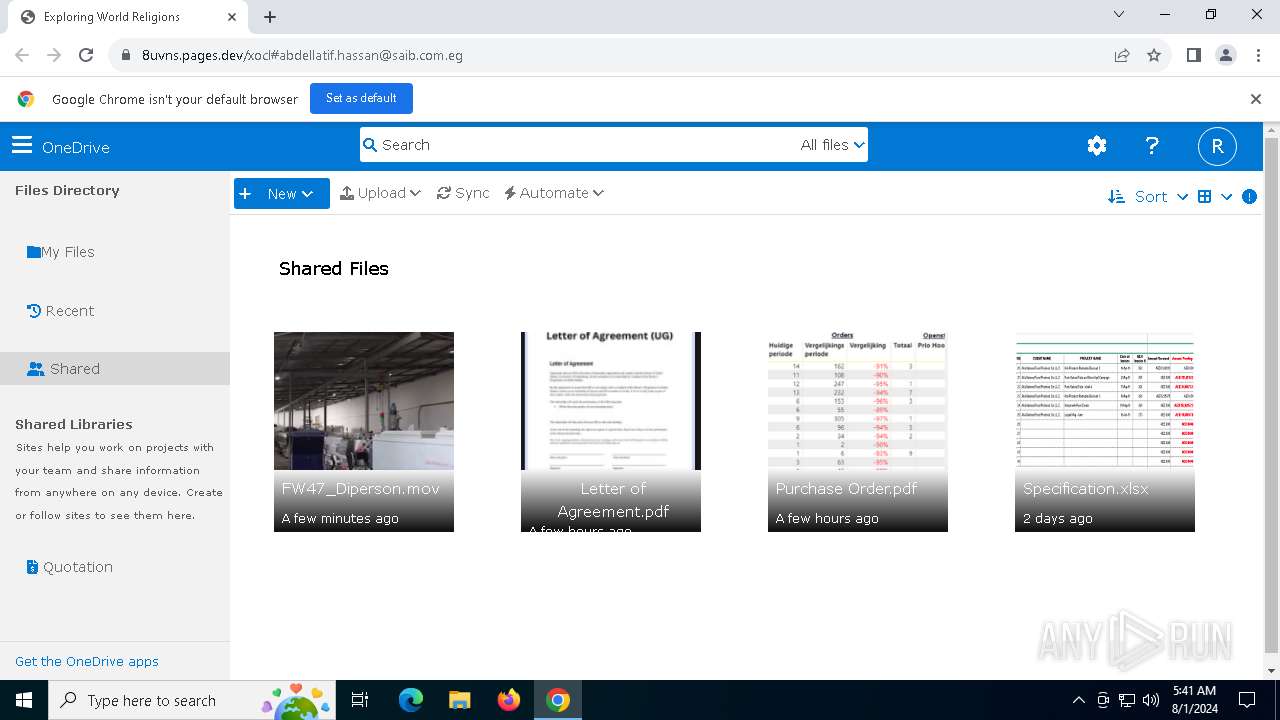
Task: Click the browser reload button
Action: pos(86,55)
